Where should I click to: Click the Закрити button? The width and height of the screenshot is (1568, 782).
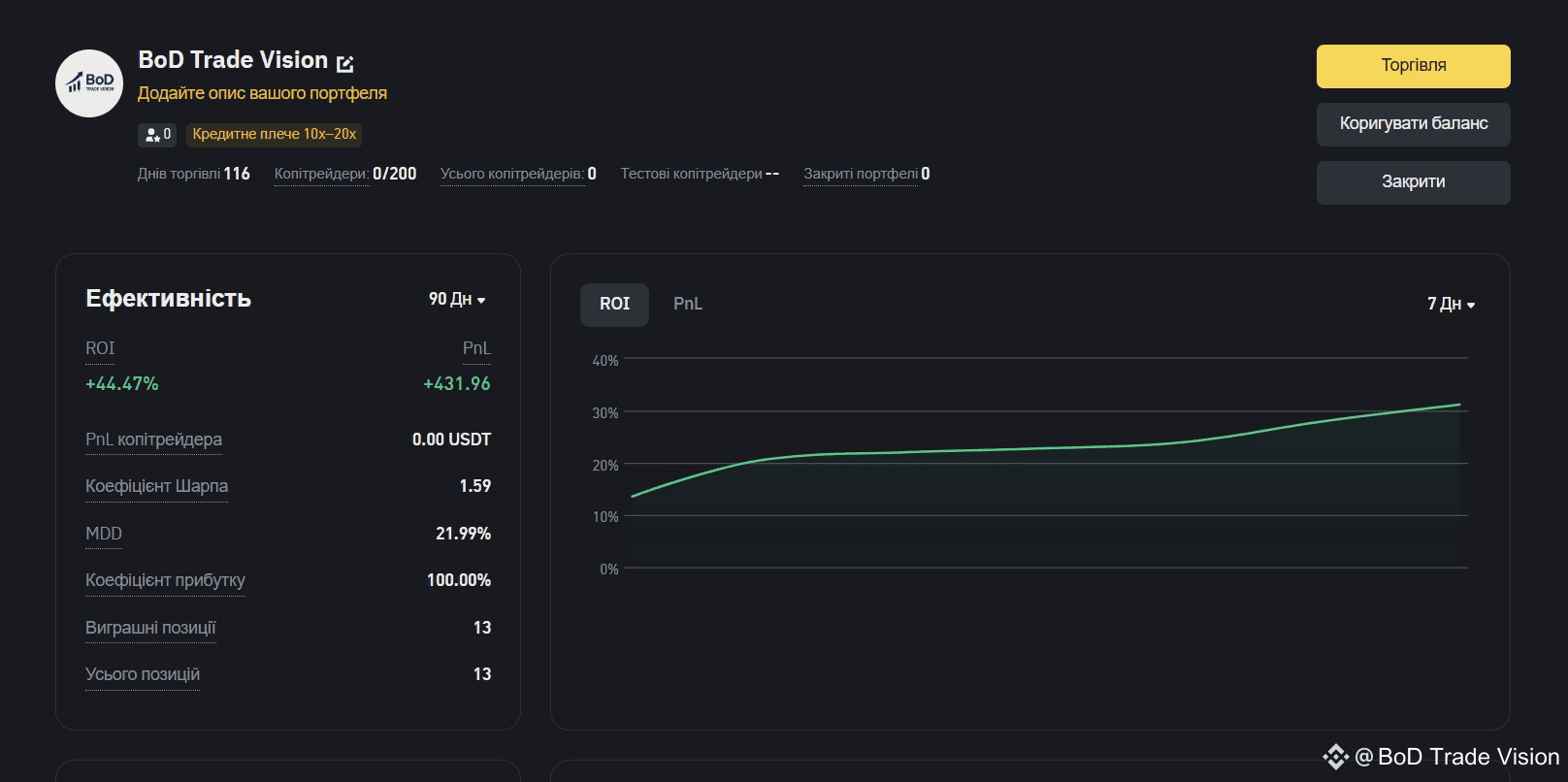(1413, 182)
